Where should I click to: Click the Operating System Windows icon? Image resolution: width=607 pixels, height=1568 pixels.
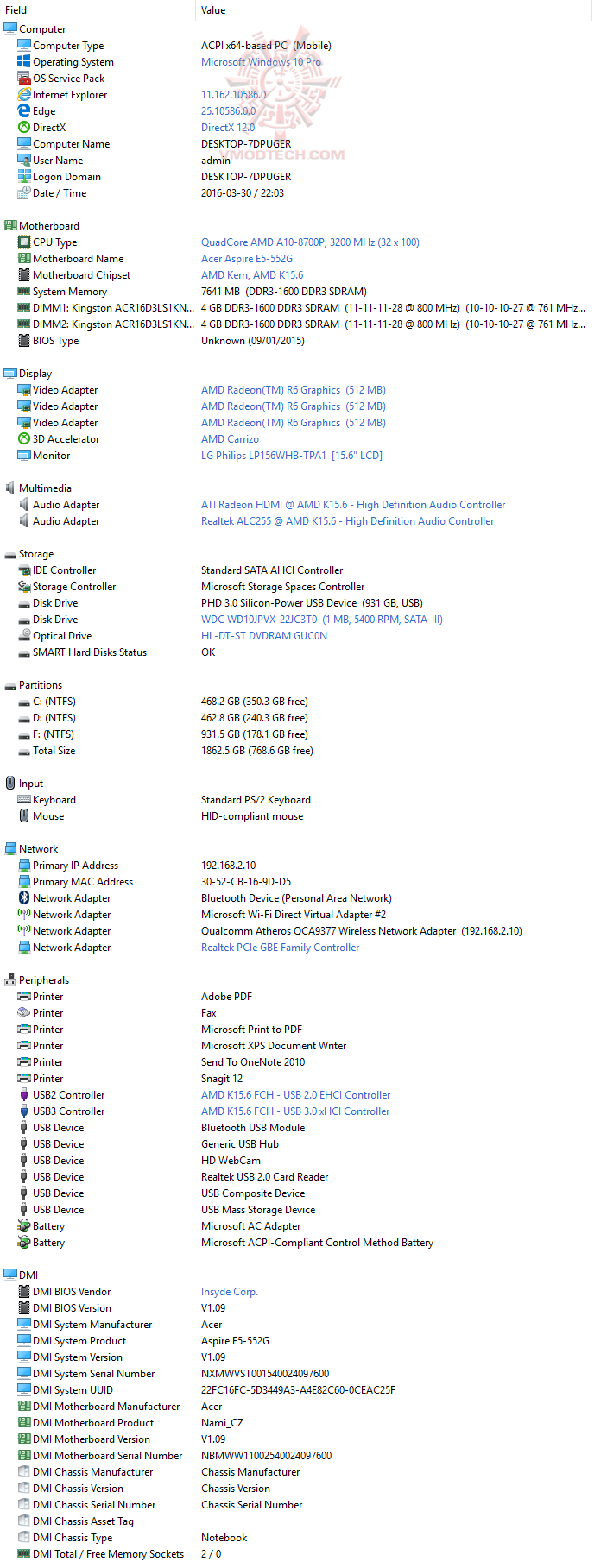point(24,61)
